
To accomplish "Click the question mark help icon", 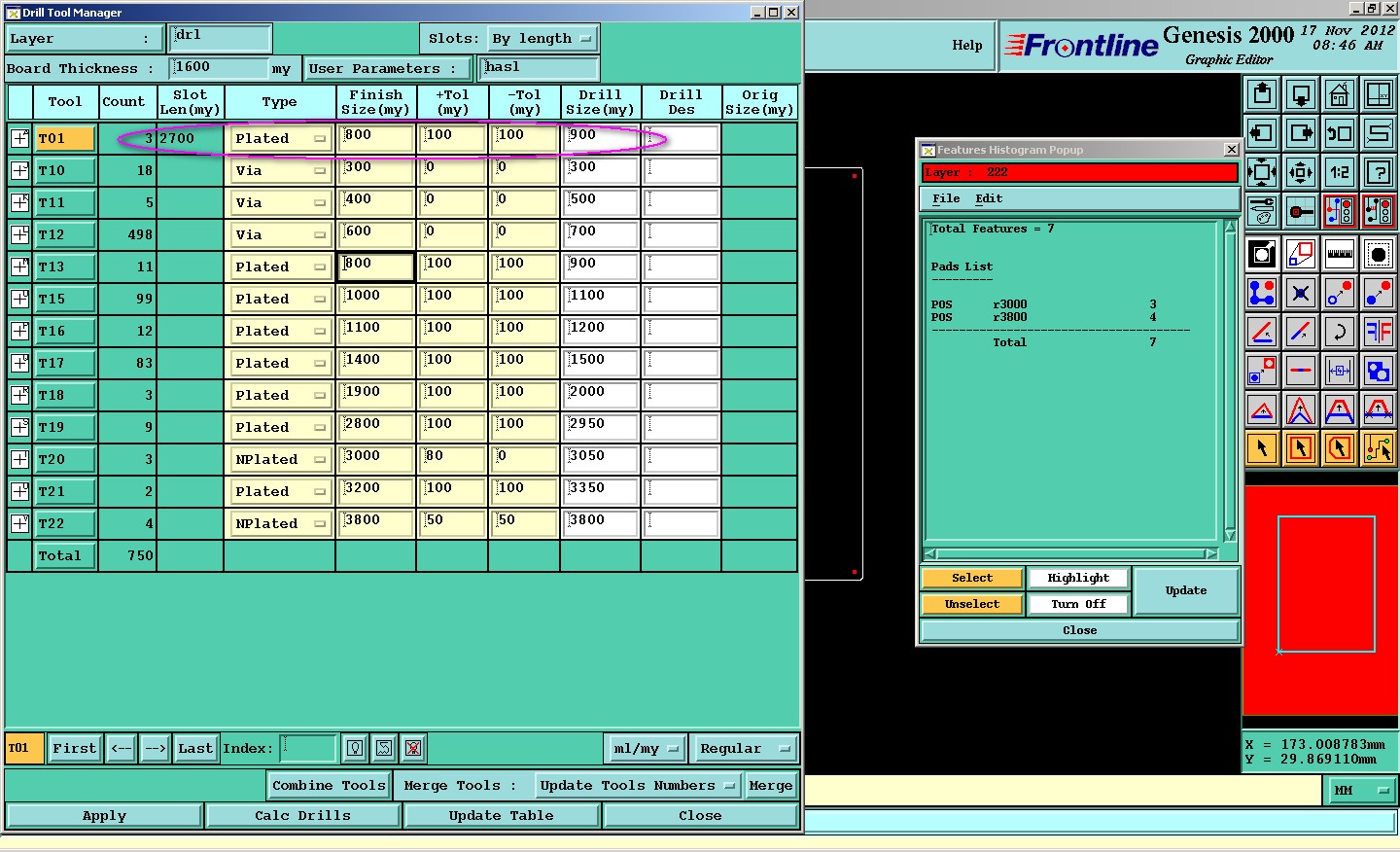I will coord(1378,172).
